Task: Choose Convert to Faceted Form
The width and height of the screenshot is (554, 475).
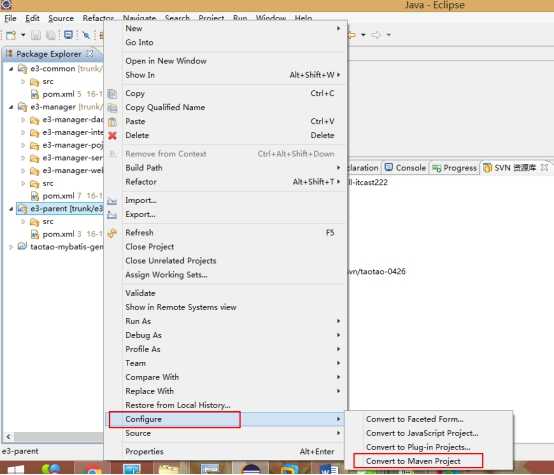Action: [429, 419]
